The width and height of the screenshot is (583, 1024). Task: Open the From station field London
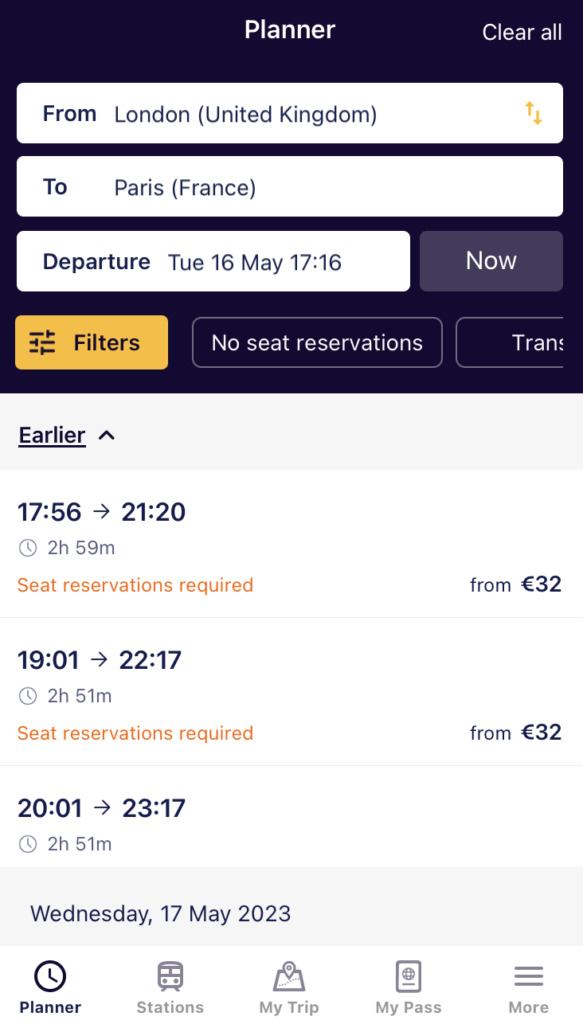[x=290, y=113]
